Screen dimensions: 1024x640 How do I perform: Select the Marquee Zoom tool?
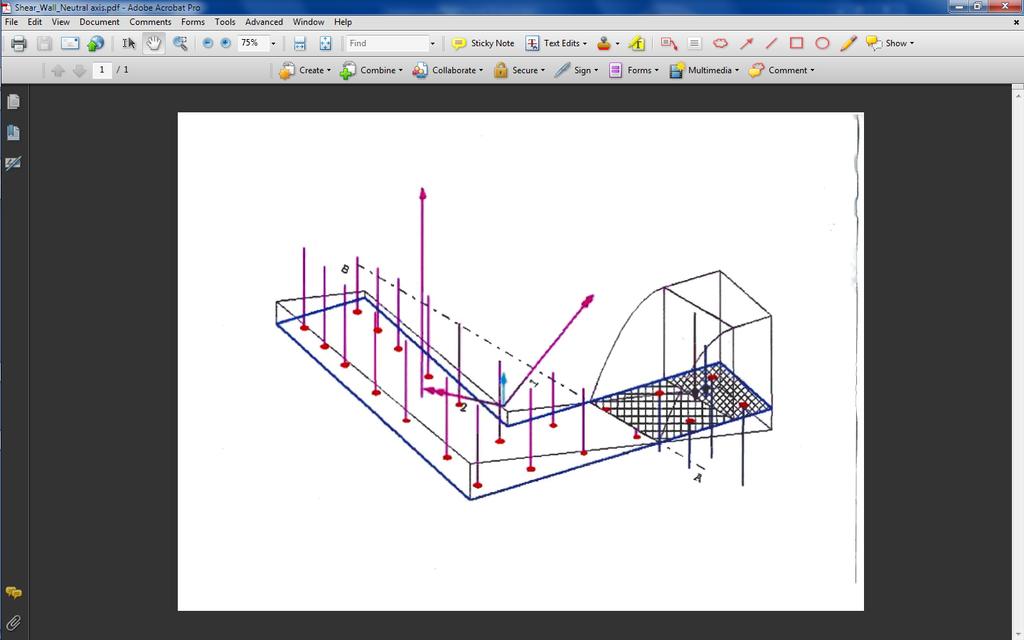click(180, 44)
